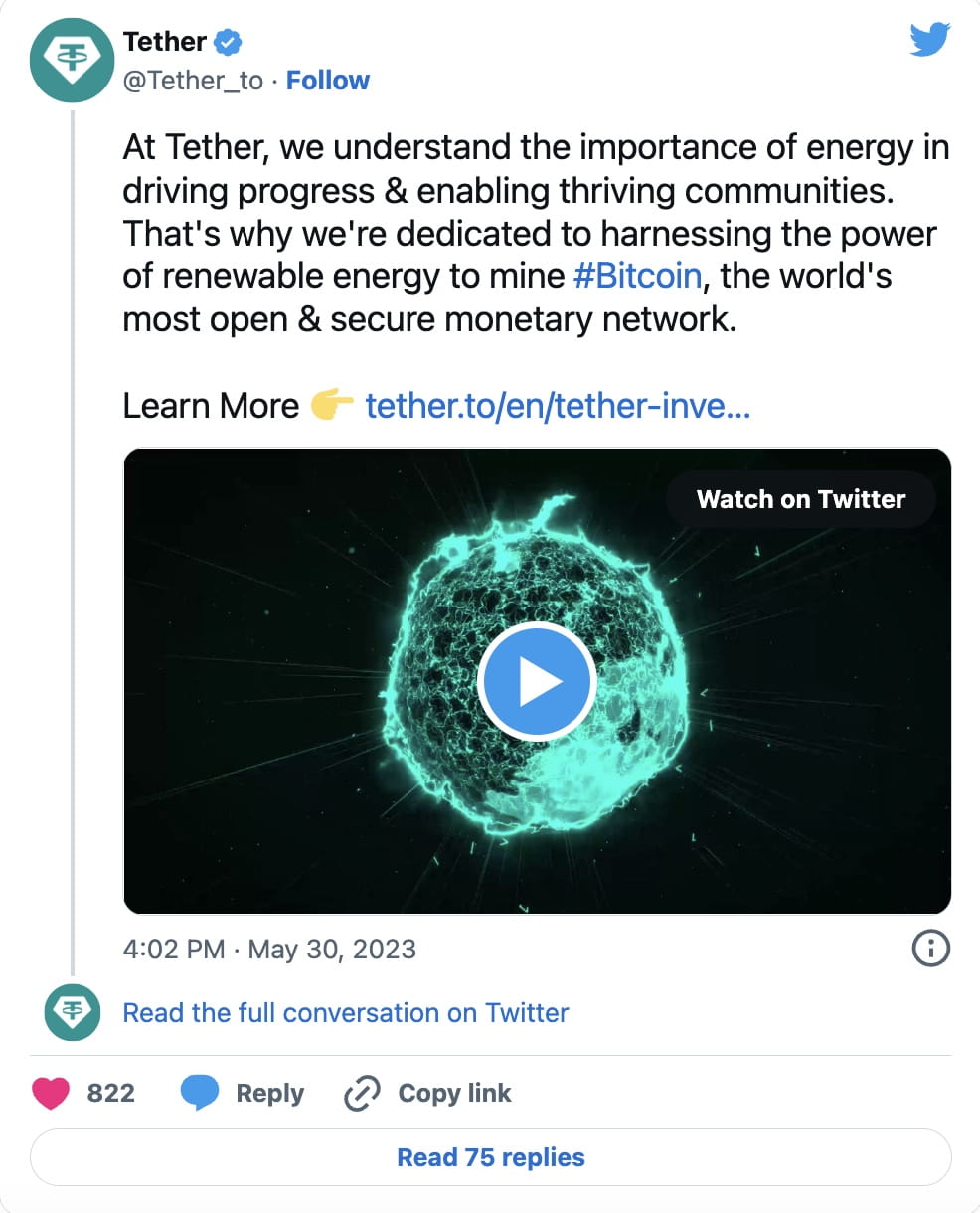Image resolution: width=980 pixels, height=1213 pixels.
Task: Click the blue verified badge next to Tether
Action: [x=227, y=41]
